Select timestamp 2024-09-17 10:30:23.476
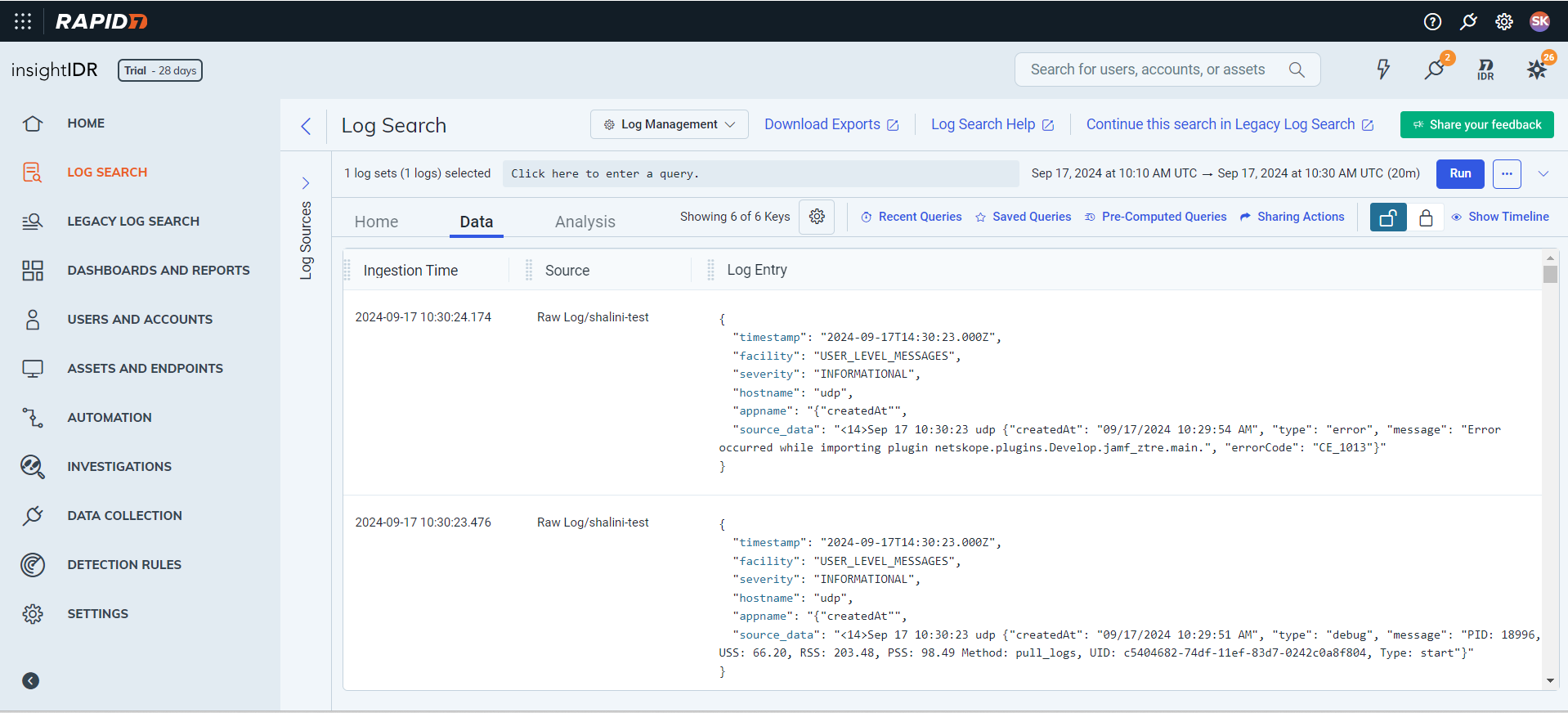Screen dimensions: 1568x713 click(423, 522)
